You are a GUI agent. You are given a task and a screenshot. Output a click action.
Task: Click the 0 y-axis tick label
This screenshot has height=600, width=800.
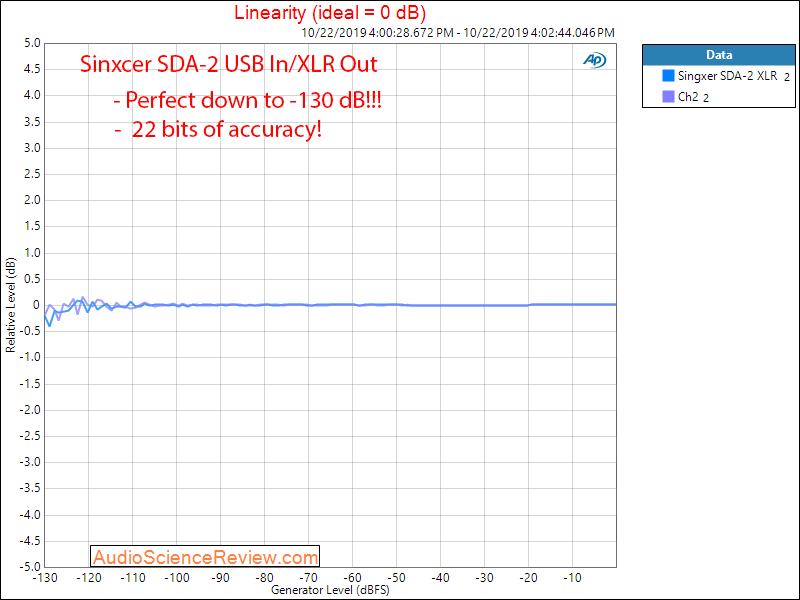[36, 305]
